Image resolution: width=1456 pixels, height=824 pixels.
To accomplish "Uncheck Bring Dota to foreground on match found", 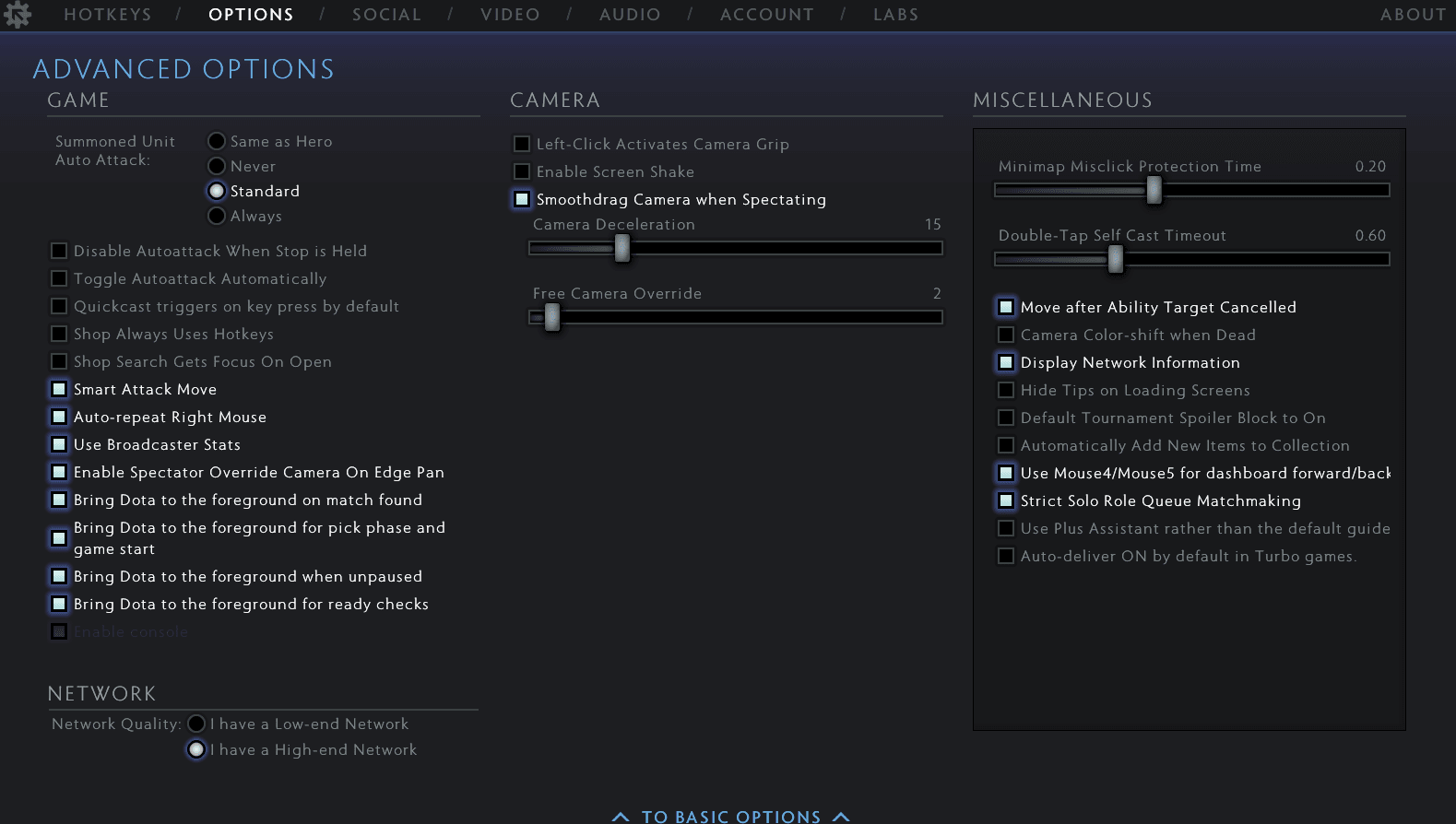I will pos(59,500).
